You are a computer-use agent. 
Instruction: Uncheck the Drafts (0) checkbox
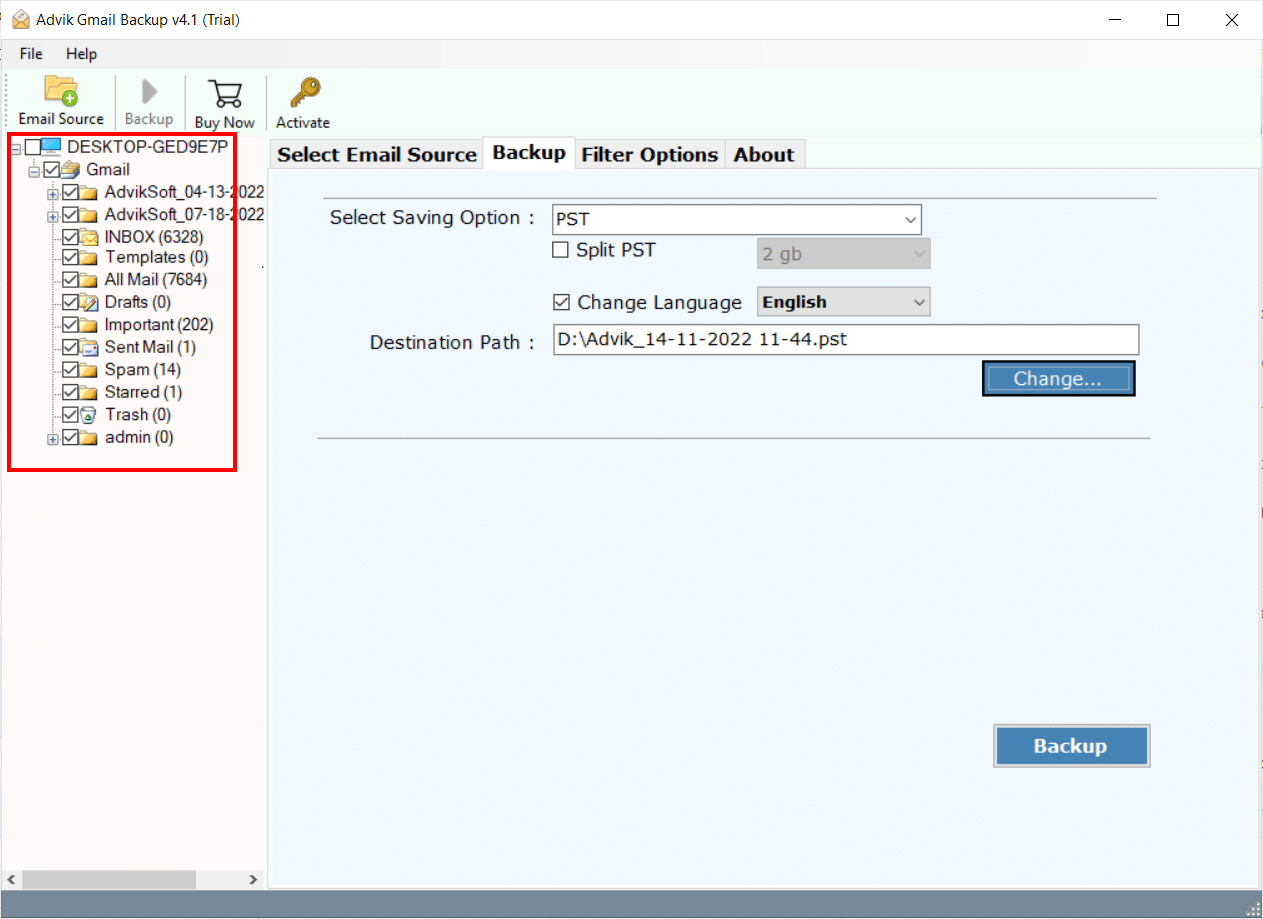70,302
